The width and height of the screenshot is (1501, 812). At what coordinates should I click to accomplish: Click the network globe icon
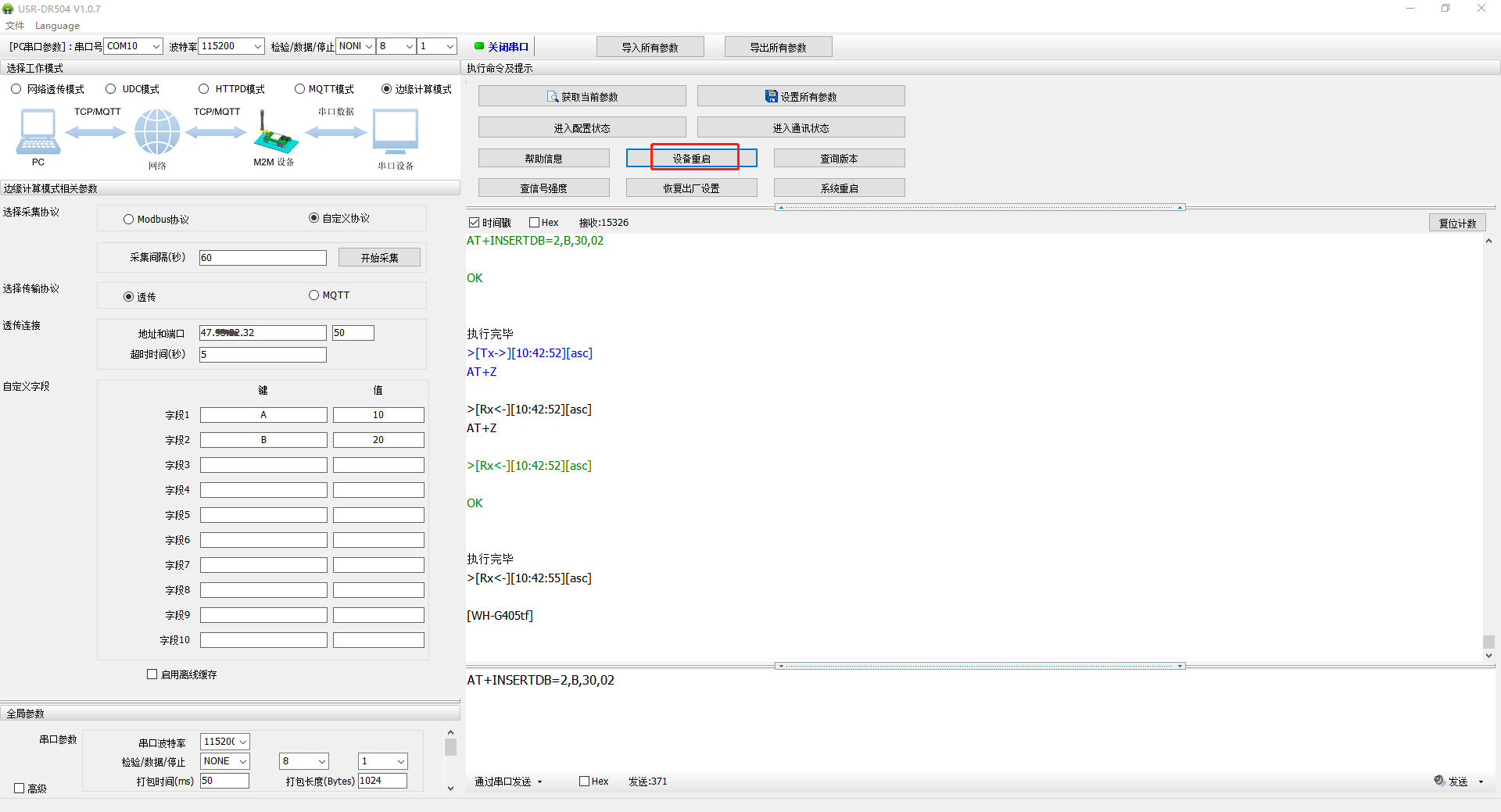(x=157, y=131)
